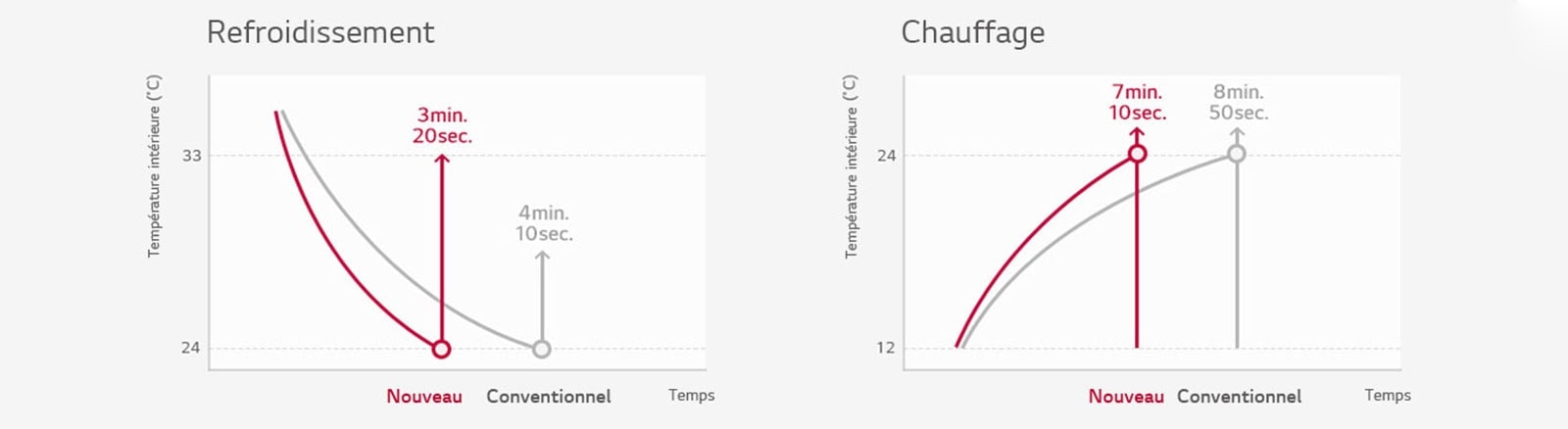Click the 3min. 20sec. time label
Screen dimensions: 1568x429
[442, 125]
